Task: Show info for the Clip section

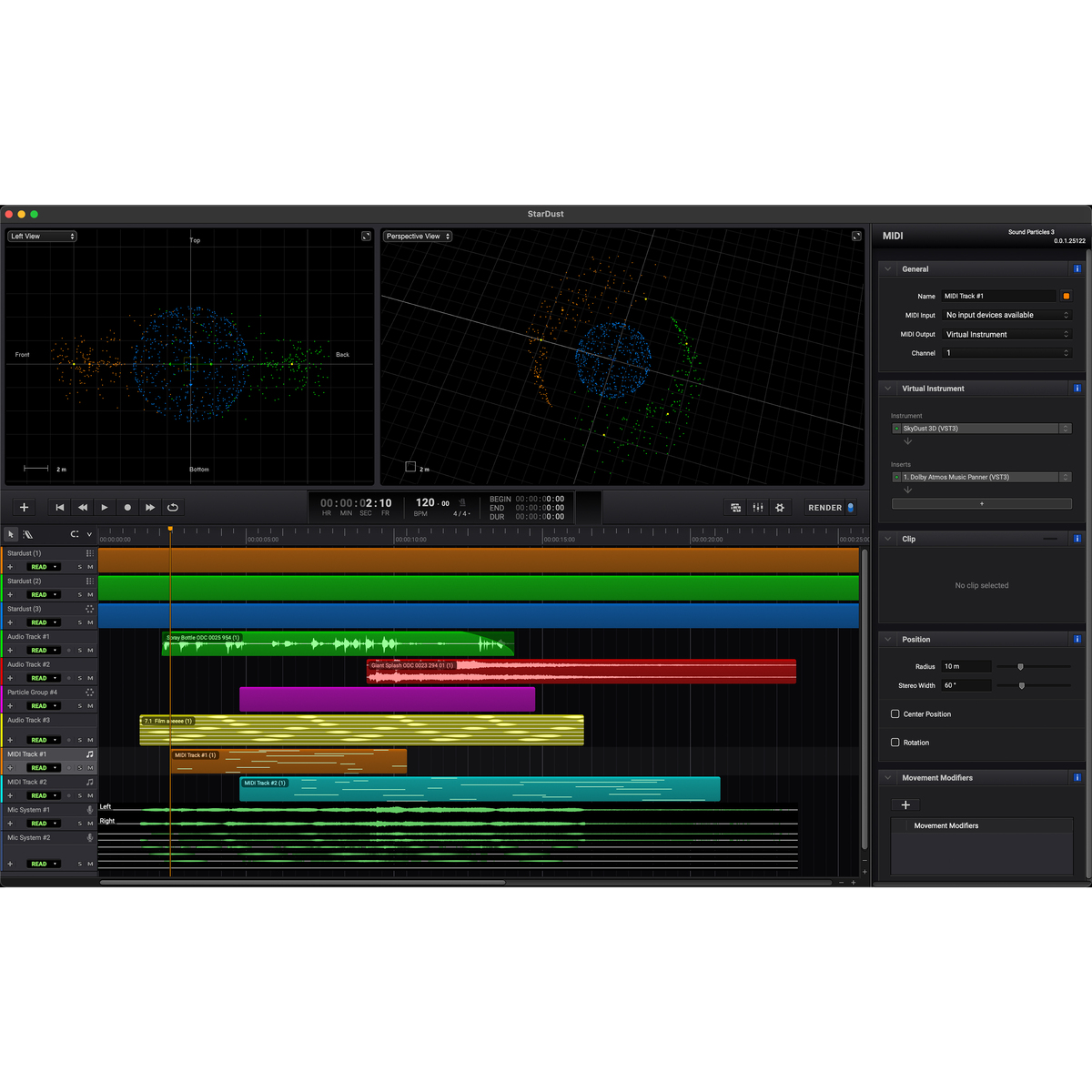Action: pyautogui.click(x=1077, y=539)
